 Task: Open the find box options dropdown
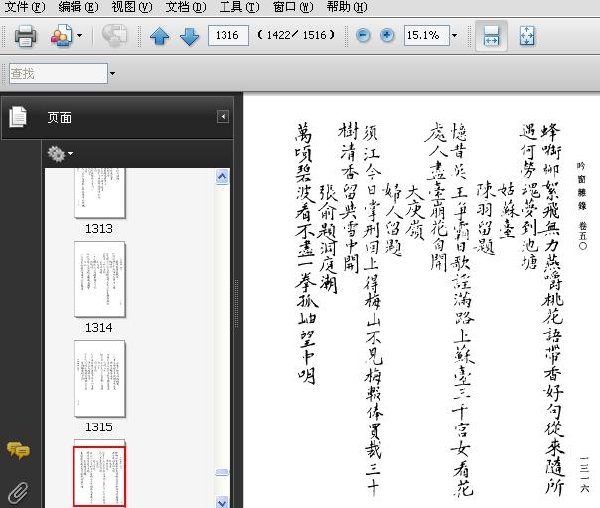point(112,73)
